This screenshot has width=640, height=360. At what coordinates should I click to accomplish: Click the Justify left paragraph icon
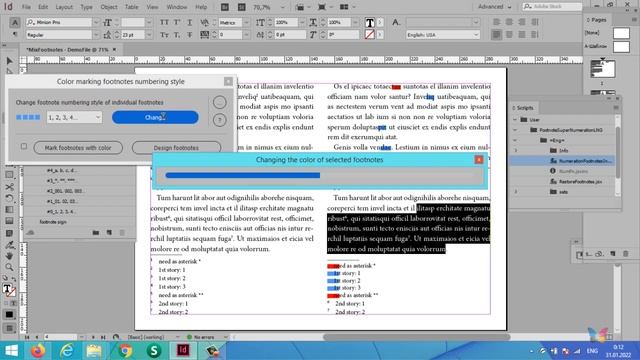pos(496,35)
